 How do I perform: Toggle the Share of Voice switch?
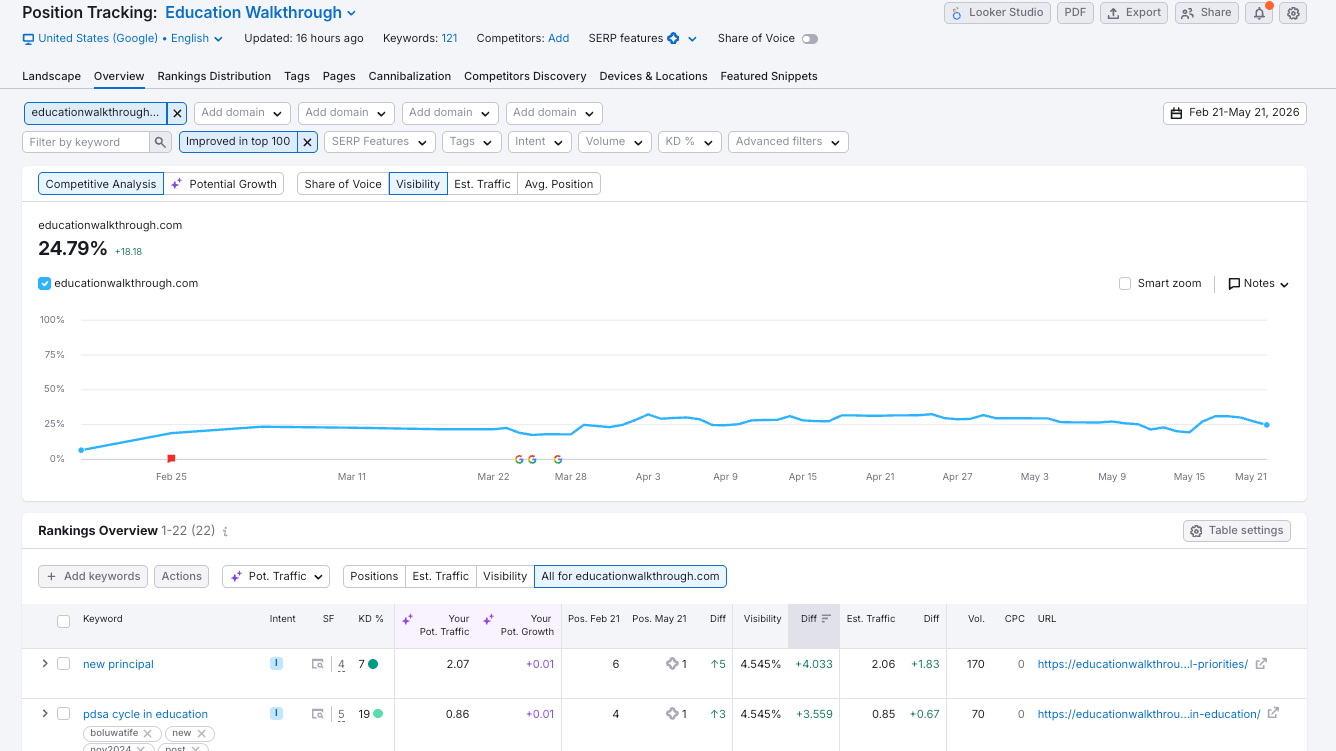pos(809,39)
